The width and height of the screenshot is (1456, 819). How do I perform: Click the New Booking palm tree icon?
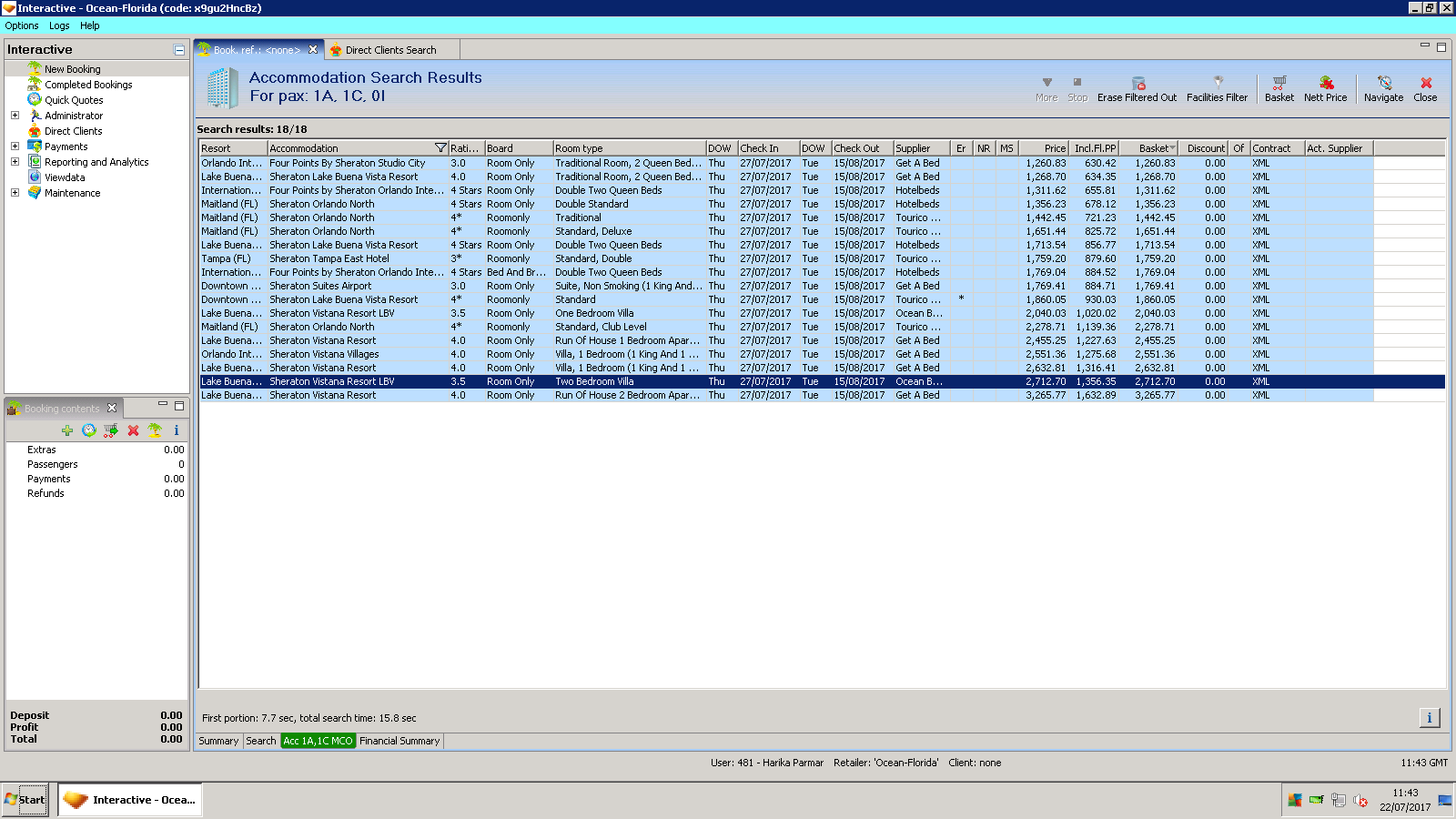click(x=35, y=68)
